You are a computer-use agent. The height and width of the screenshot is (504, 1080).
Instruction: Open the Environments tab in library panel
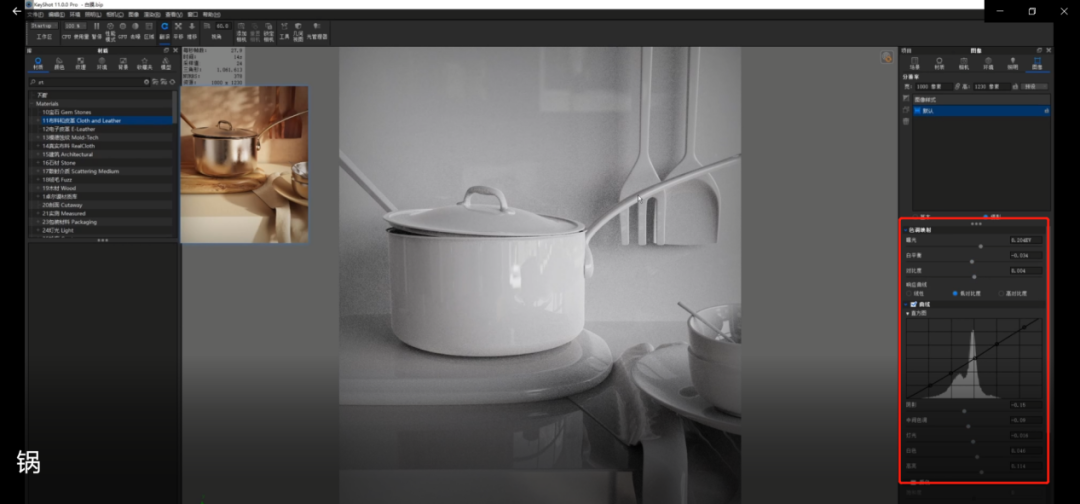tap(102, 63)
